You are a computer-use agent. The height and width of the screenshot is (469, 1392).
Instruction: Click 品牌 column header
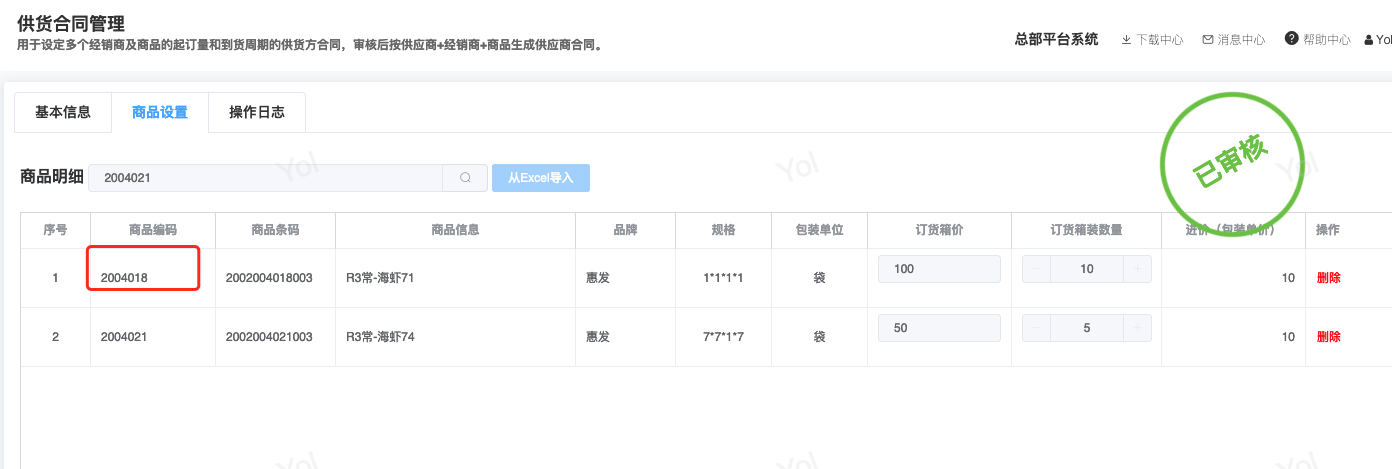625,230
